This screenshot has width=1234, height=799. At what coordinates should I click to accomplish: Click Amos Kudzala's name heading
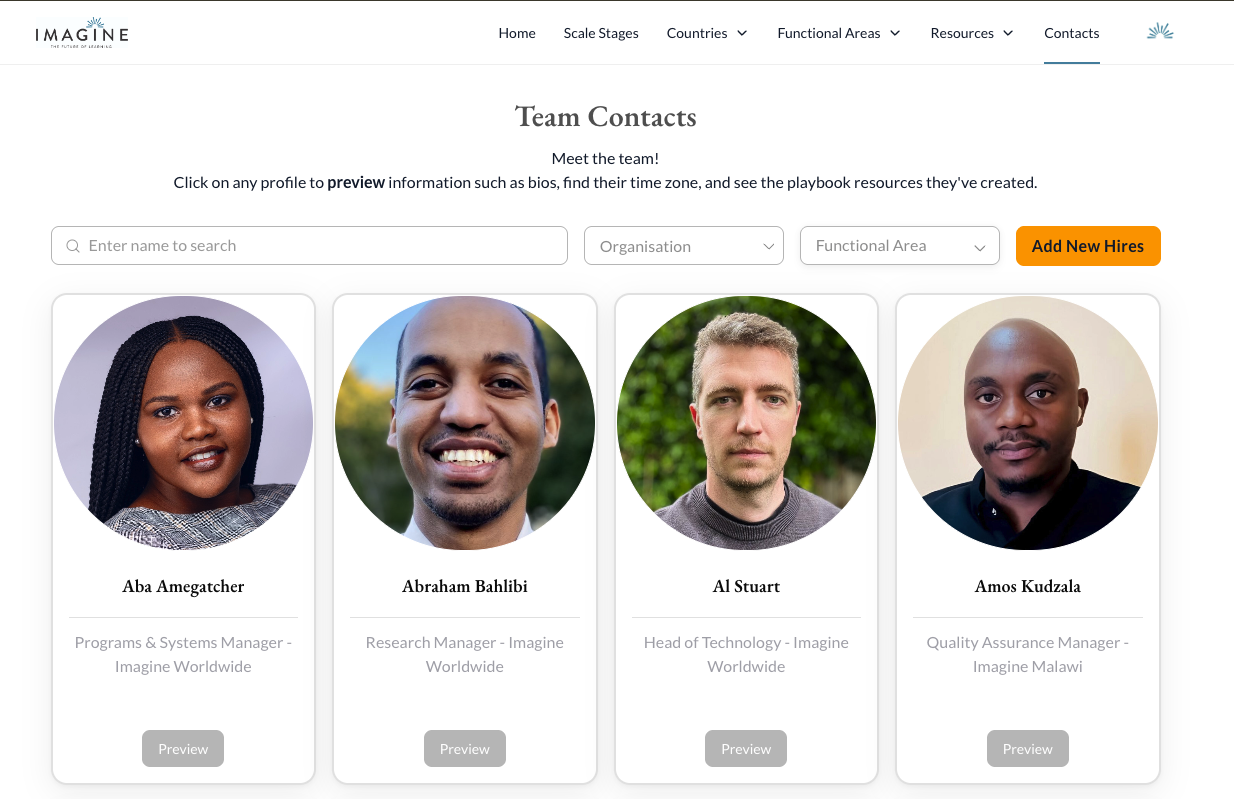[x=1028, y=586]
